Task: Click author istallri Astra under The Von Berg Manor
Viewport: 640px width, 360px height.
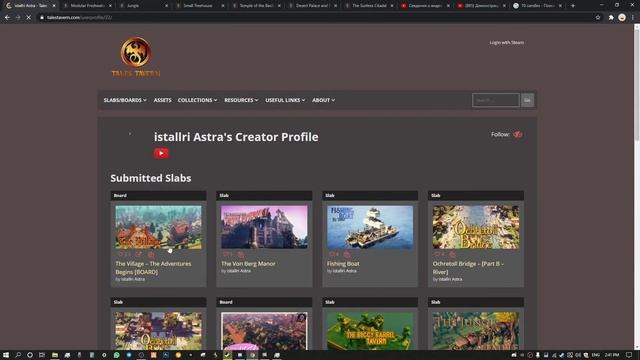Action: tap(239, 271)
